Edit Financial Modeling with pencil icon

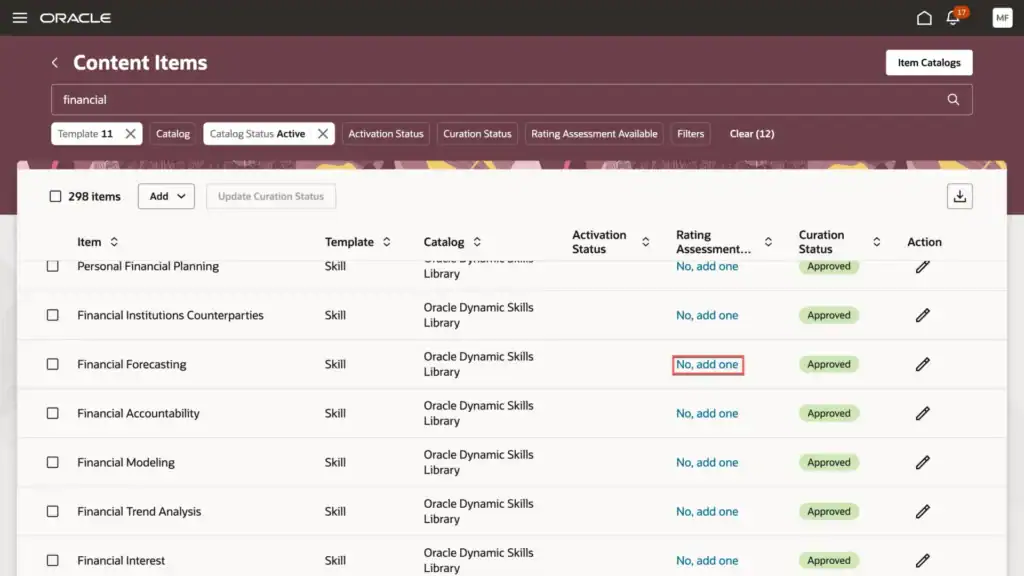[x=922, y=462]
